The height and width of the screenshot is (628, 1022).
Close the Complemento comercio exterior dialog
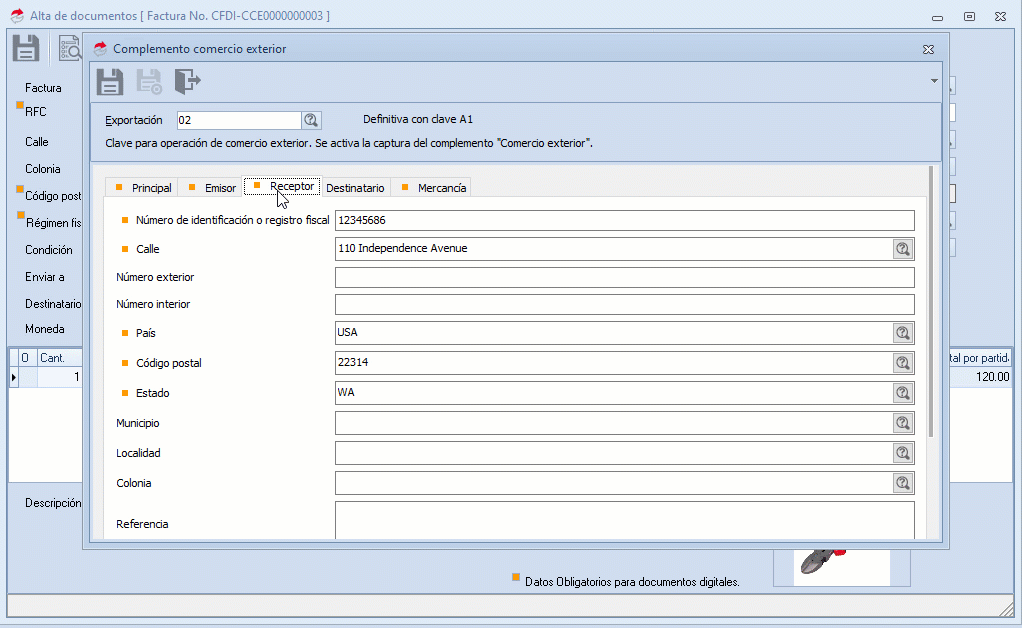click(x=928, y=49)
